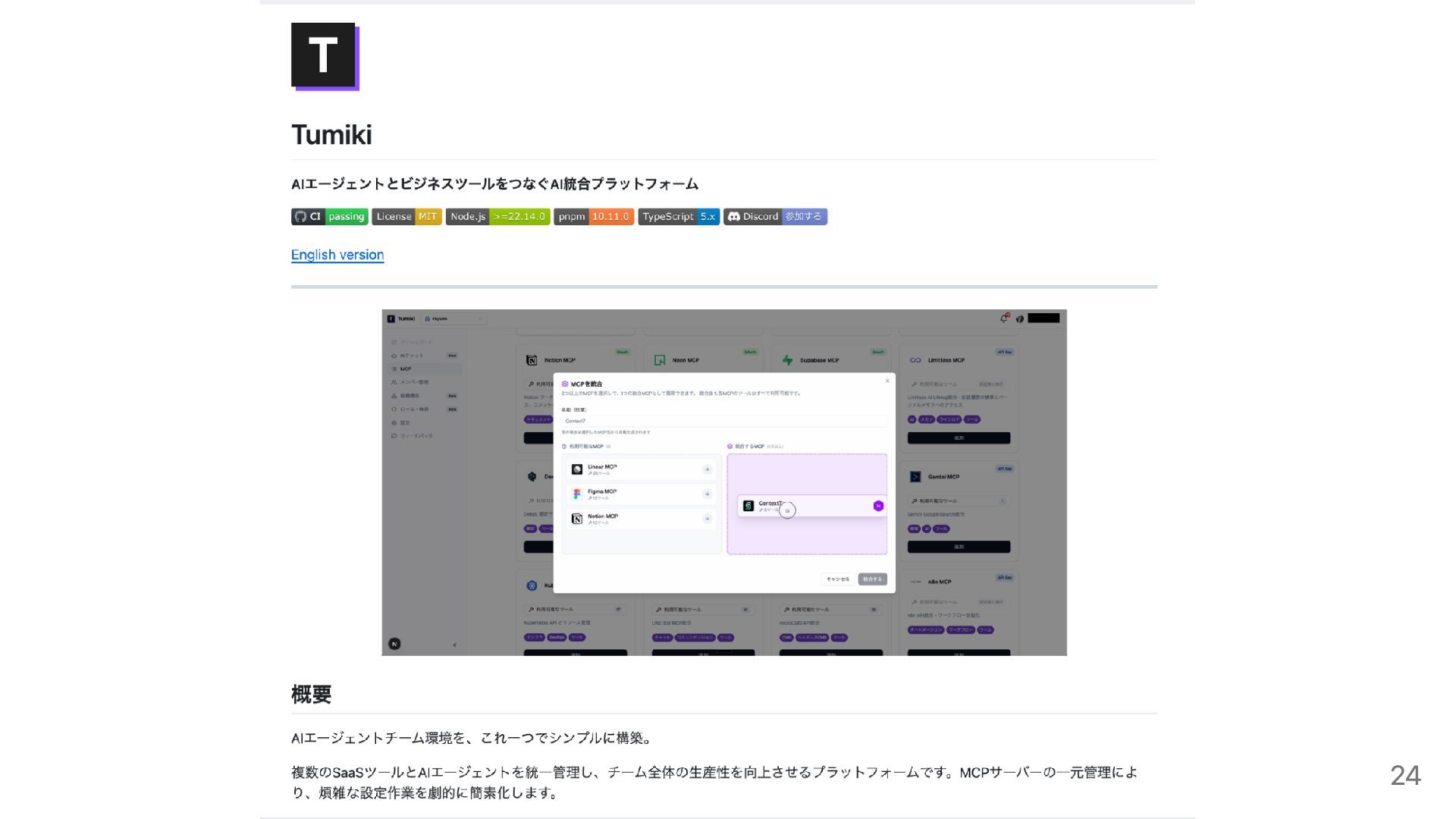1456x819 pixels.
Task: Close the MCP integration dialog
Action: [887, 381]
